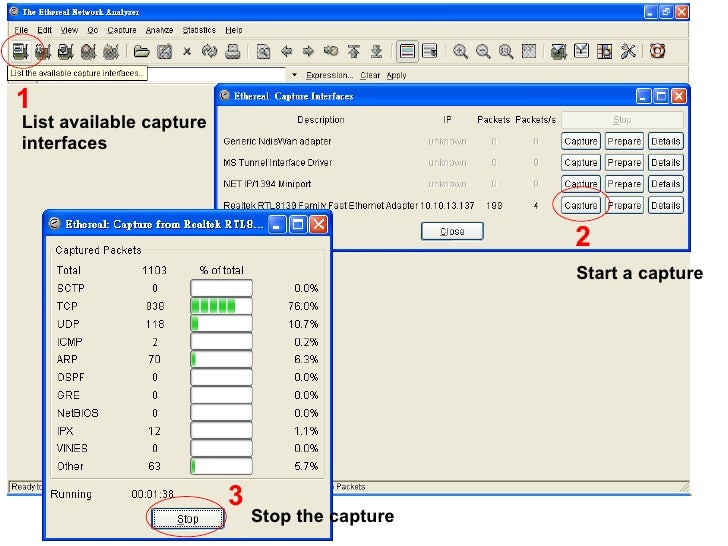Click the Print packets toolbar icon
Screen dimensions: 728x546
point(232,51)
